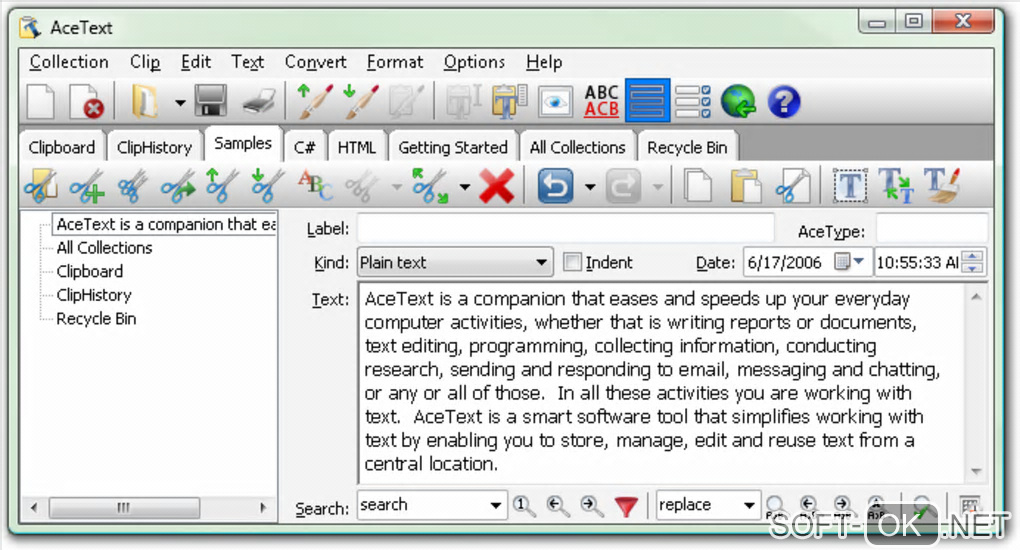Click the red funnel filter icon
Screen dimensions: 1020x550
pos(626,506)
